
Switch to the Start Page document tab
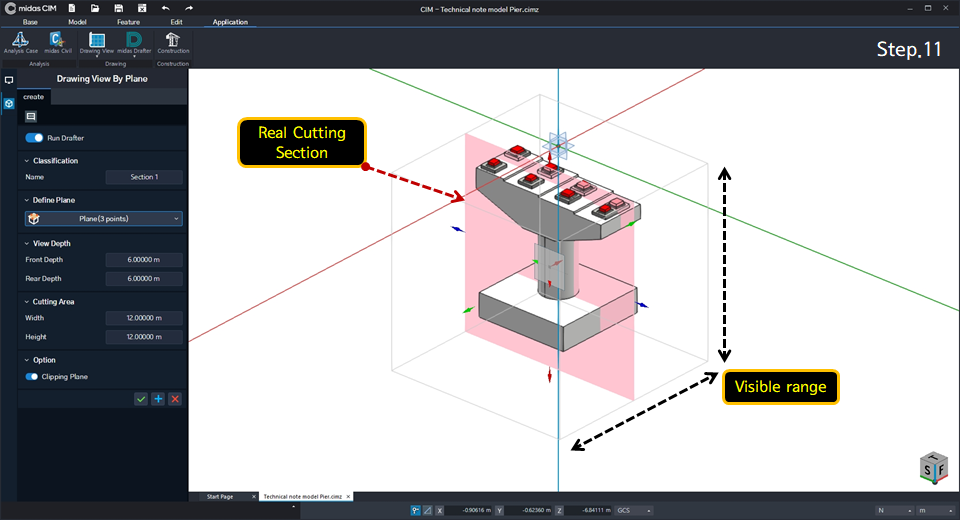click(220, 497)
